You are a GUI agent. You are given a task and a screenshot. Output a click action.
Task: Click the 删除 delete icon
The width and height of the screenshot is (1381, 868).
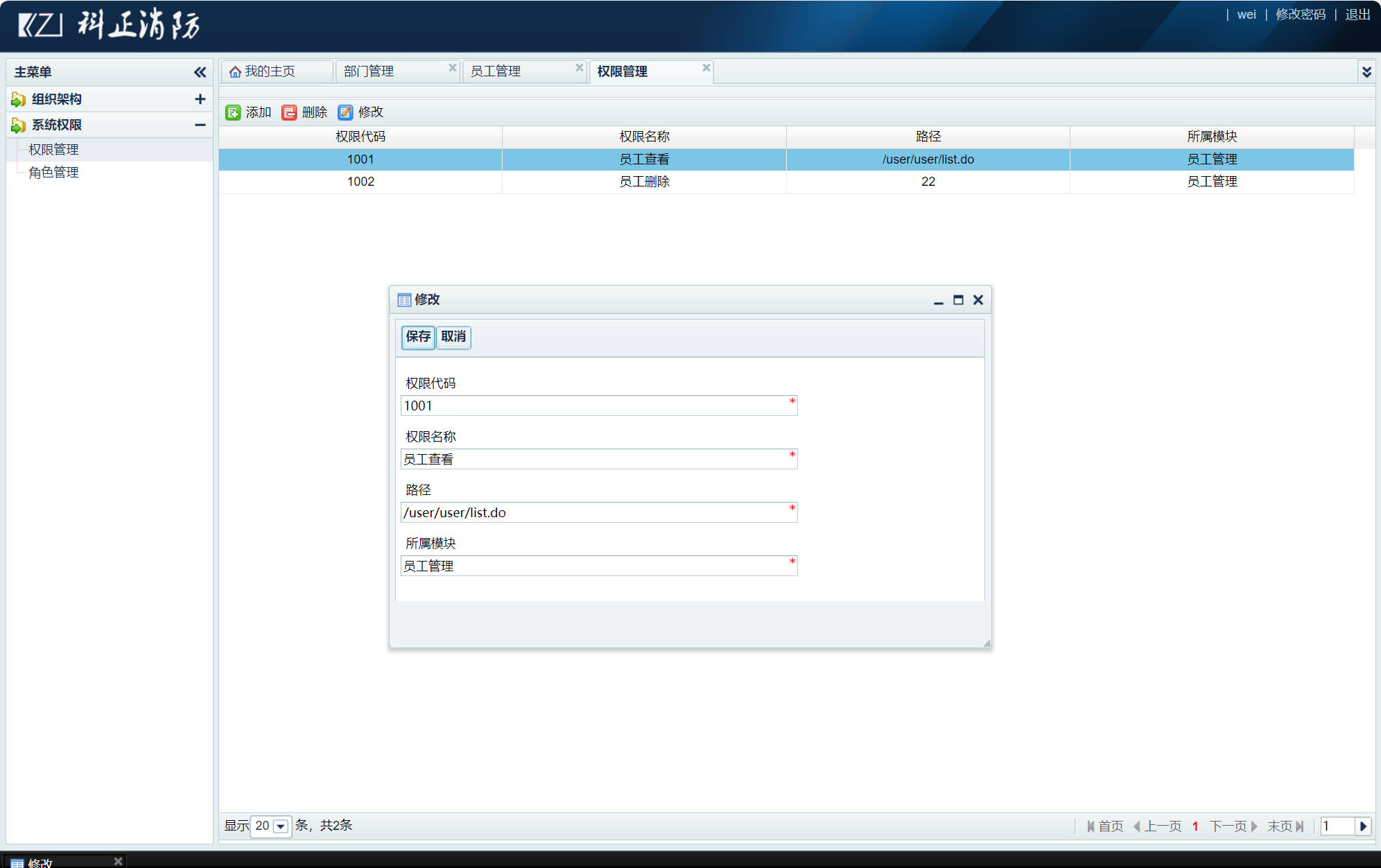coord(289,112)
